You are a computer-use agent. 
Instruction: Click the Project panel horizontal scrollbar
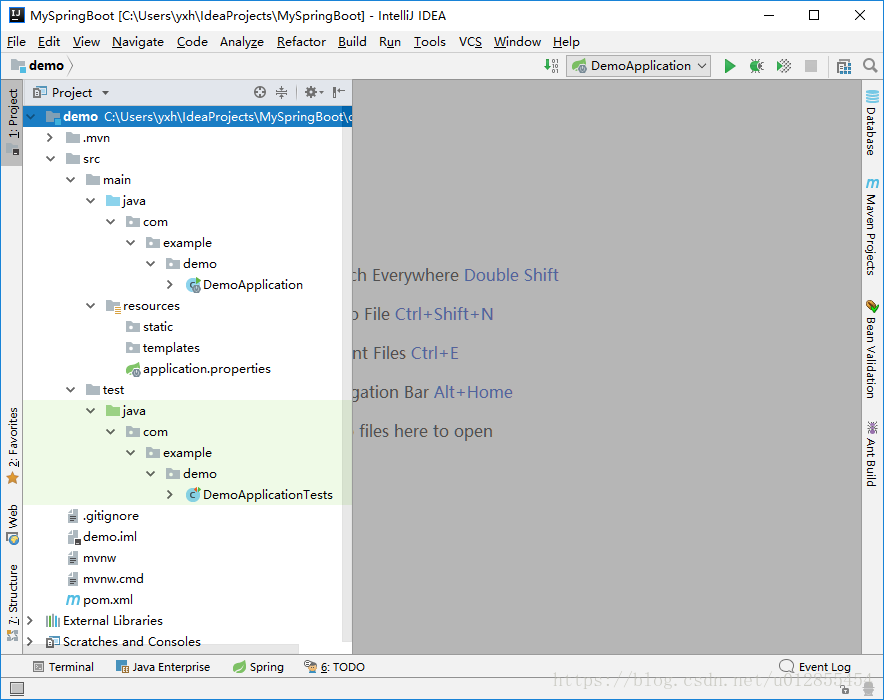(161, 649)
